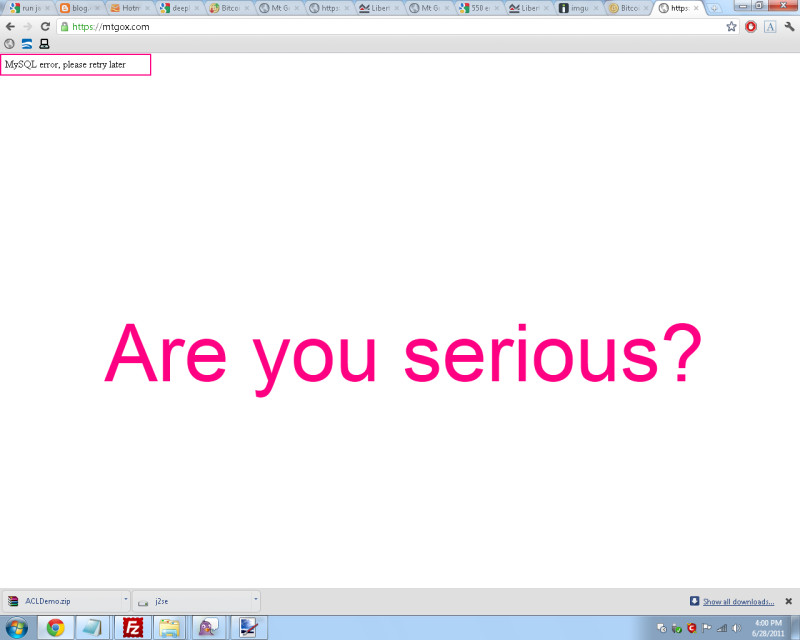The height and width of the screenshot is (640, 800).
Task: Expand the j2se download options arrow
Action: (x=256, y=601)
